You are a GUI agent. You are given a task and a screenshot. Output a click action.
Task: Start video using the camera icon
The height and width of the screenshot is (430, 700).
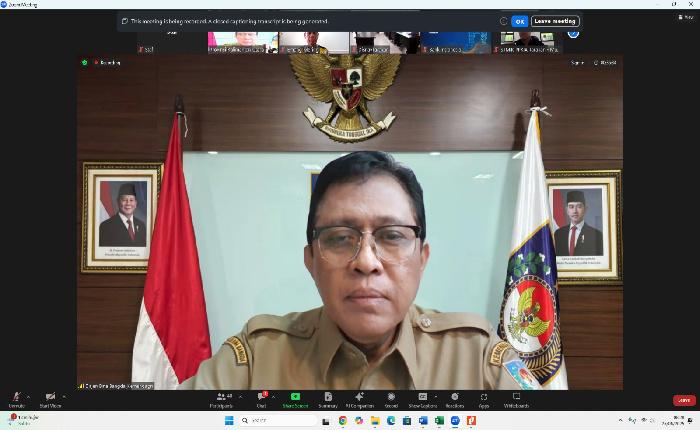[x=50, y=400]
